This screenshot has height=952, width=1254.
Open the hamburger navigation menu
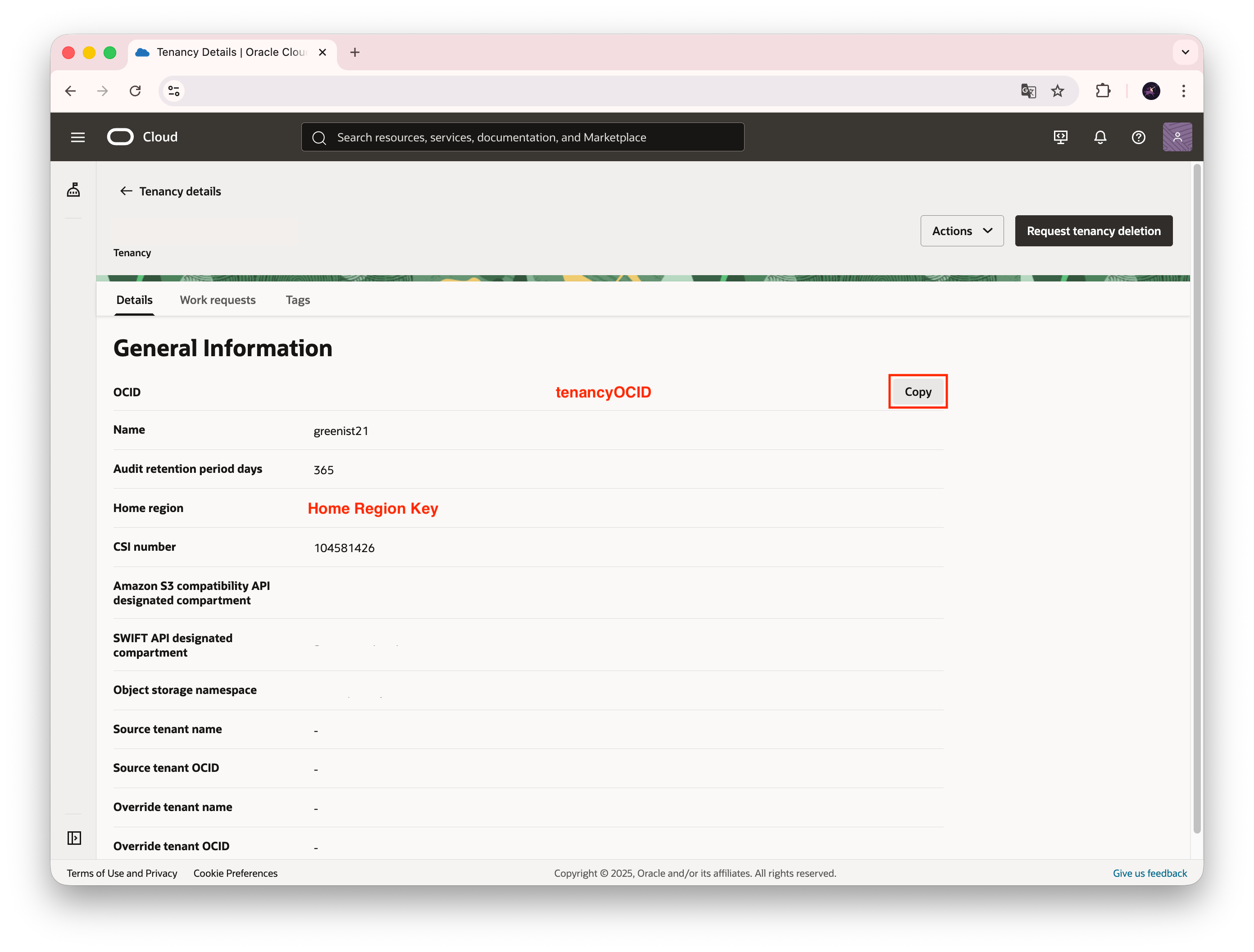[x=77, y=137]
